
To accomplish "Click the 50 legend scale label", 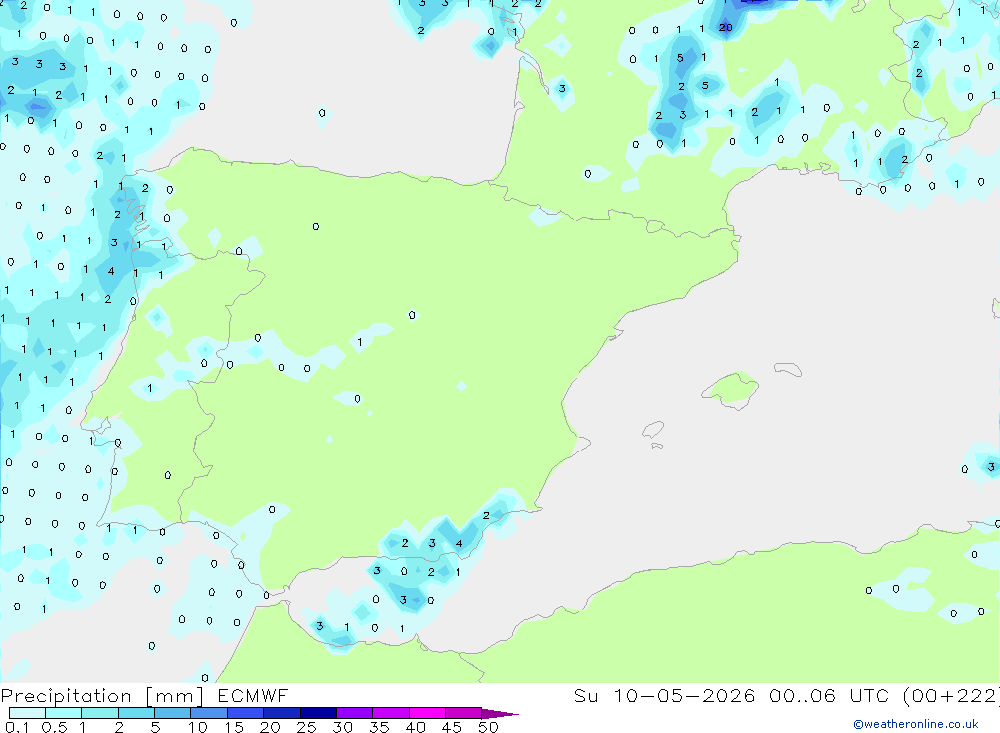I will [488, 727].
